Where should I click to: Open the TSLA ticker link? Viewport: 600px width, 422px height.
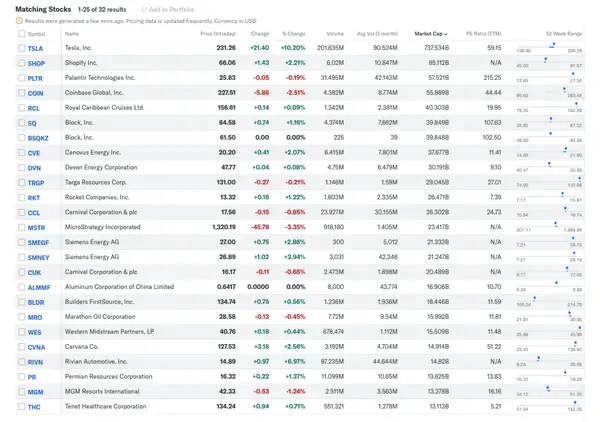point(35,49)
